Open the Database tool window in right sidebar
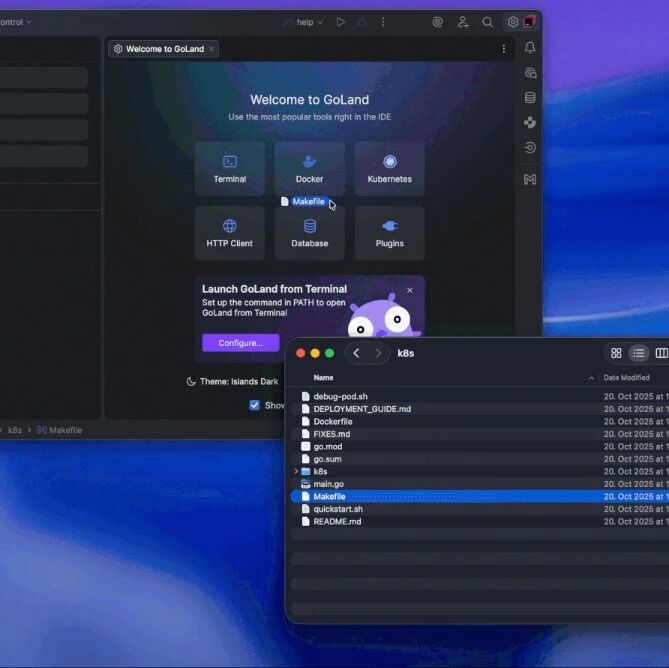This screenshot has height=668, width=669. 530,98
